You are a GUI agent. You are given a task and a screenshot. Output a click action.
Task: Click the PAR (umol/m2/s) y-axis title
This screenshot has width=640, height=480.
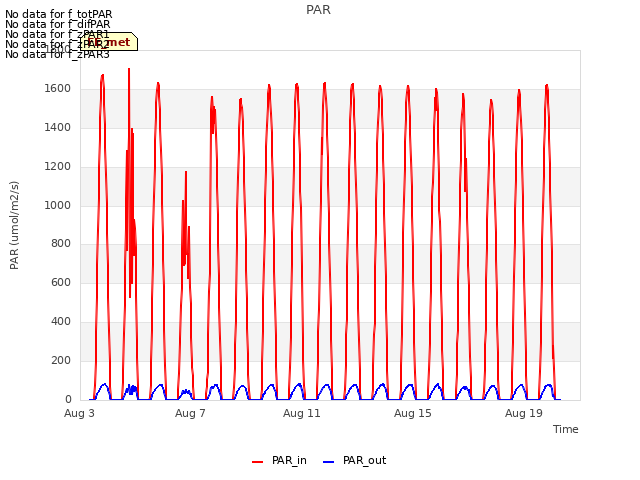(x=14, y=225)
